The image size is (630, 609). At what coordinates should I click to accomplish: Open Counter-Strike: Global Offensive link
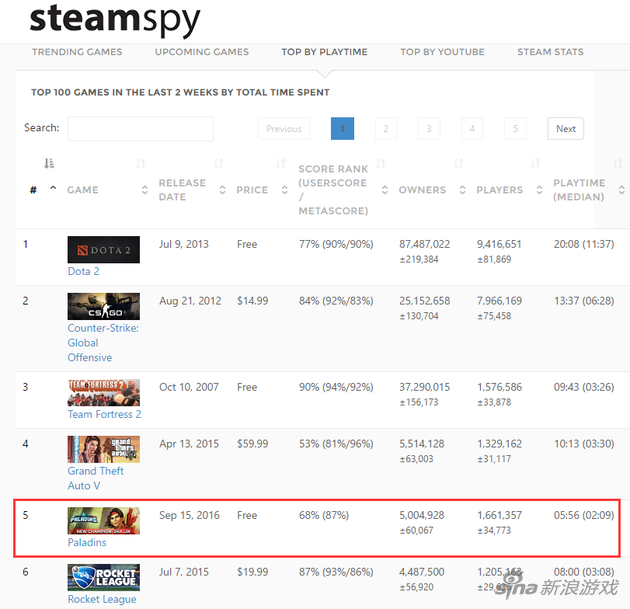point(103,343)
